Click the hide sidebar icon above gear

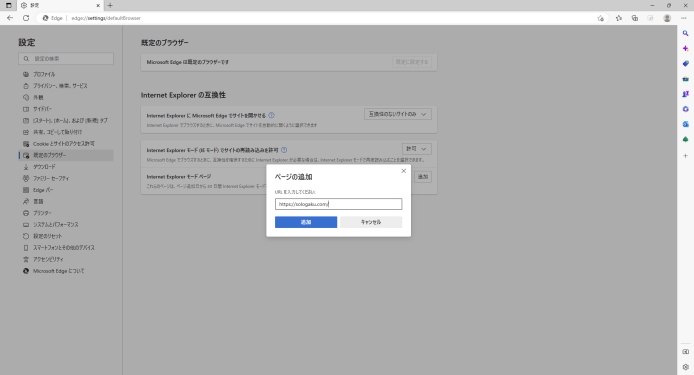pos(686,352)
